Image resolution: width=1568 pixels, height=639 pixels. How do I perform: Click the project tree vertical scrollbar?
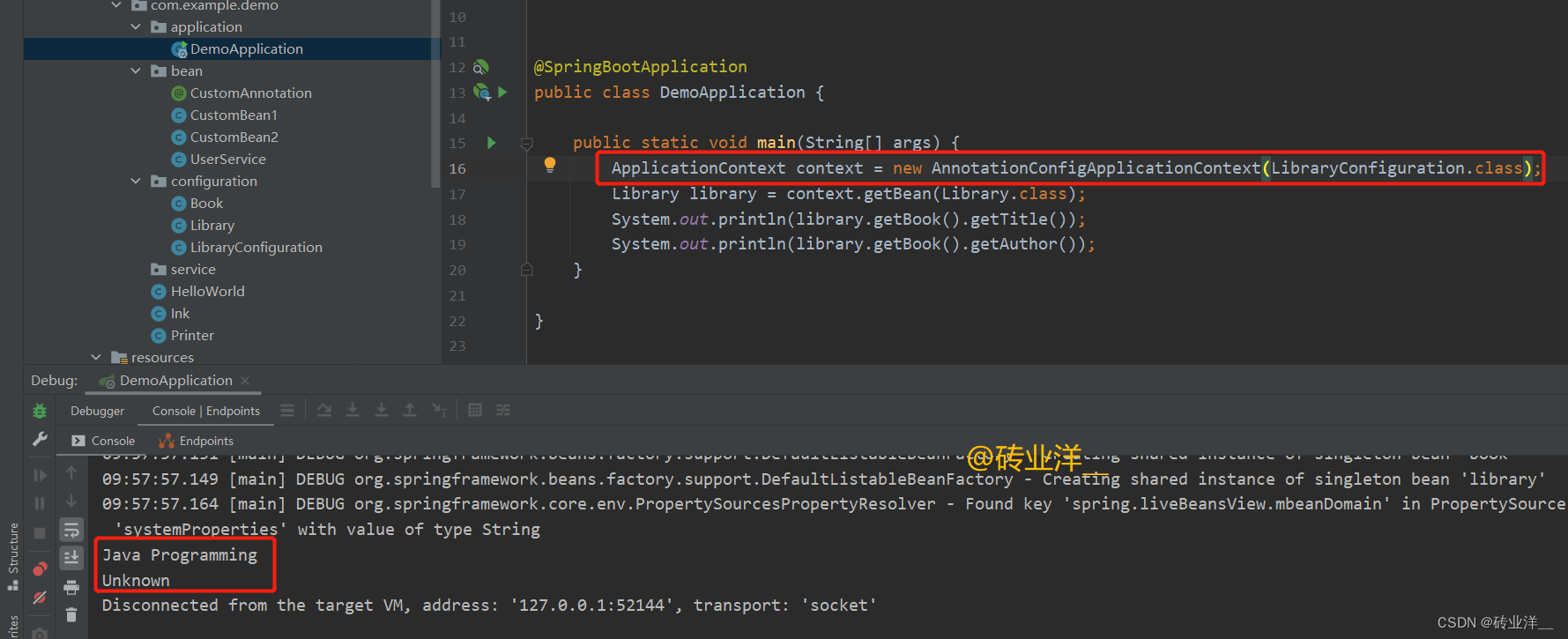pos(435,93)
